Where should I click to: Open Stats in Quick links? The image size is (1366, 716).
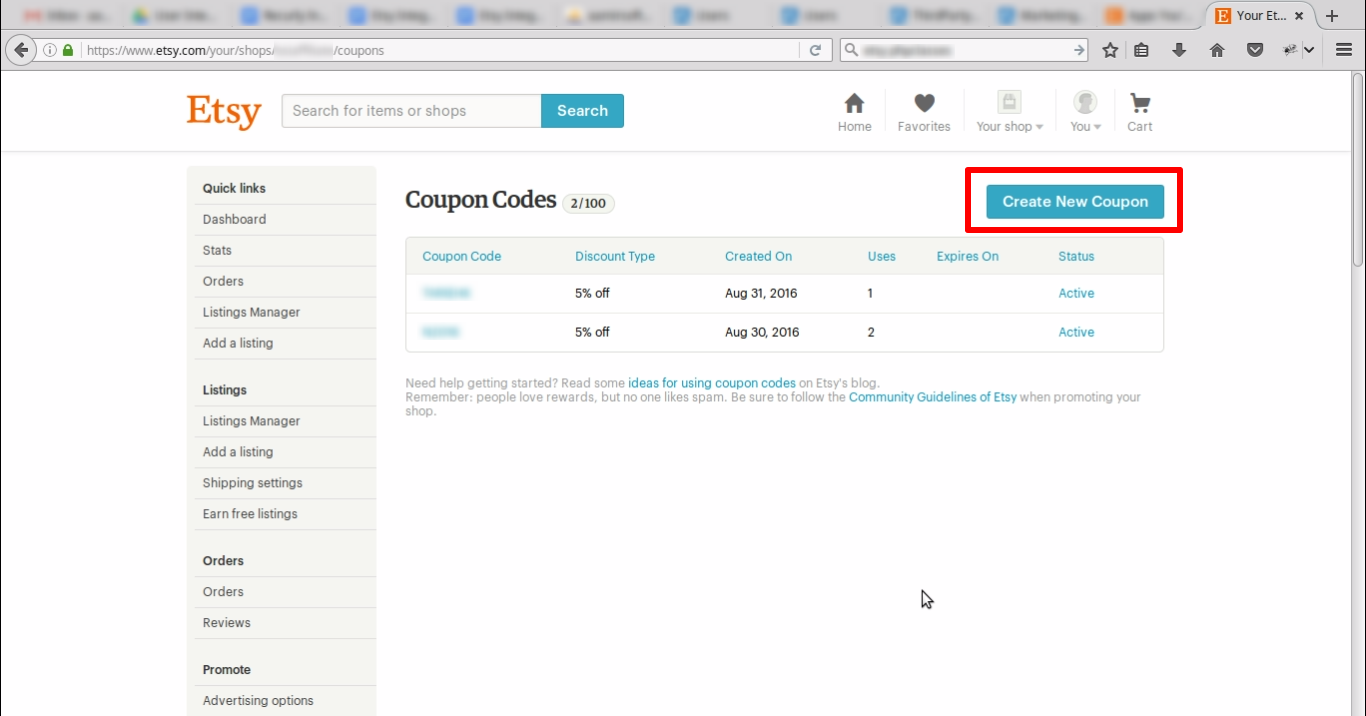pos(217,250)
